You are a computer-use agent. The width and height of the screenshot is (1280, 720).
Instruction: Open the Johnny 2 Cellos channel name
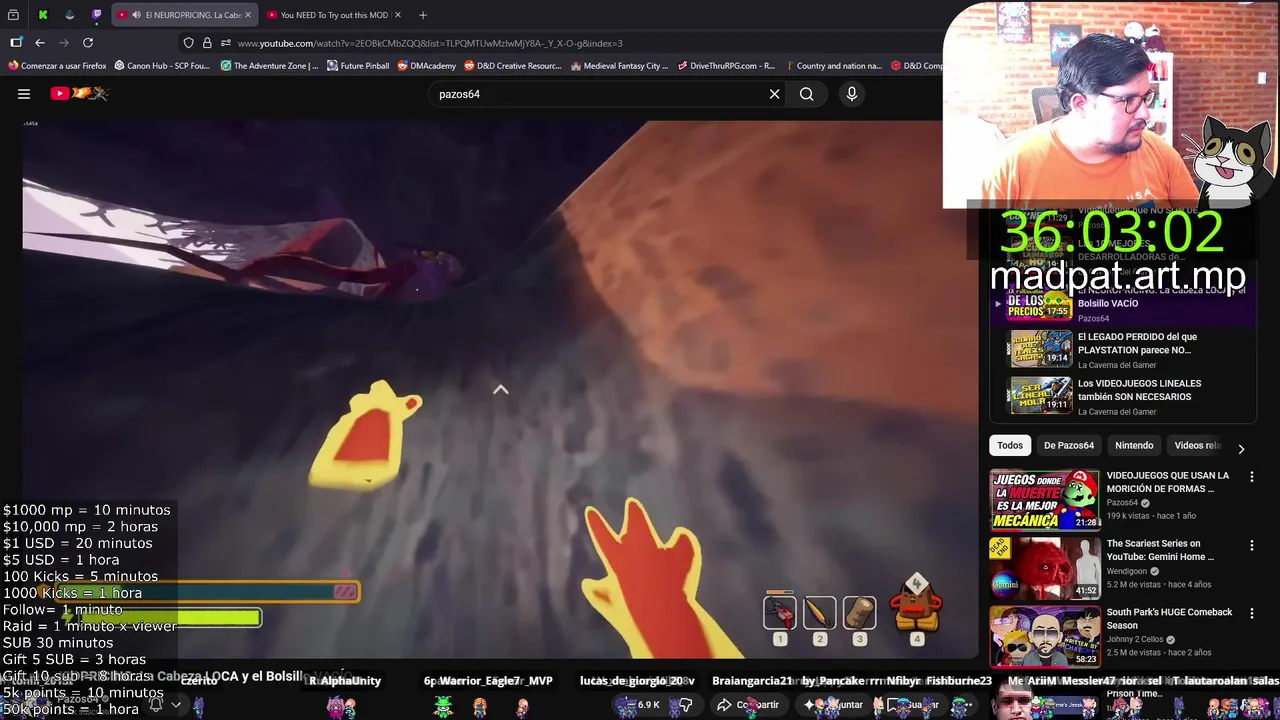point(1137,639)
